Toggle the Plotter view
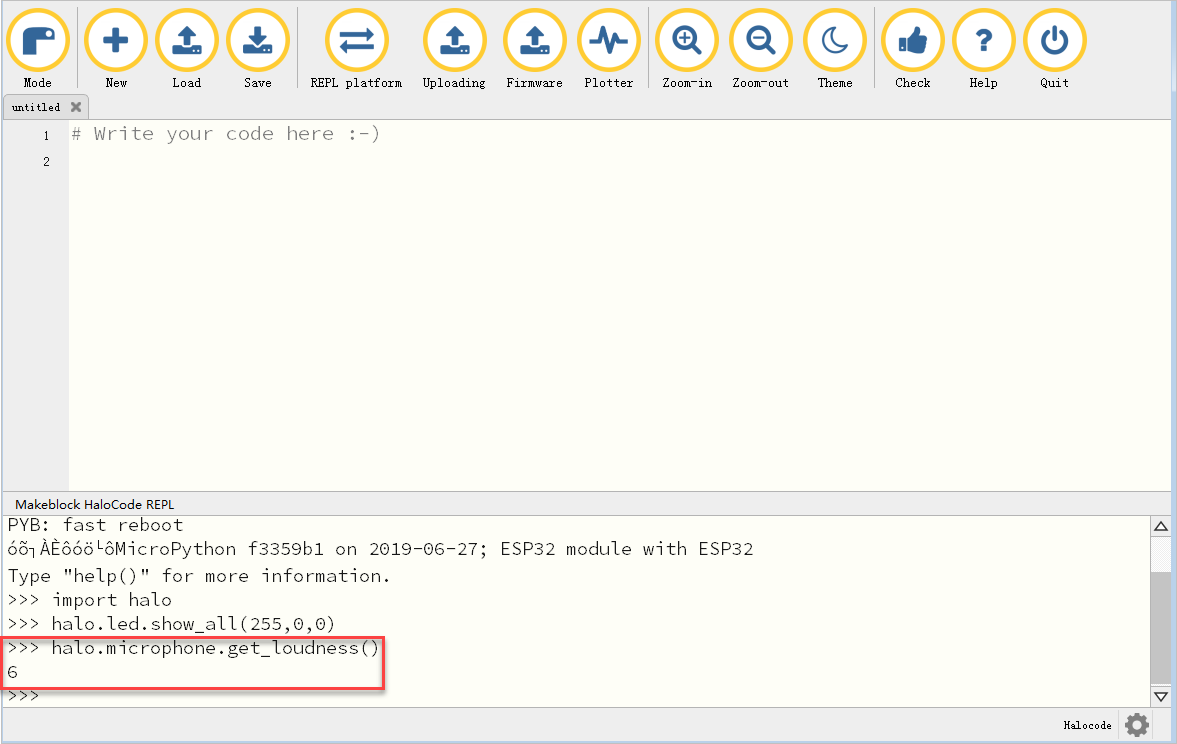Viewport: 1177px width, 744px height. [608, 41]
